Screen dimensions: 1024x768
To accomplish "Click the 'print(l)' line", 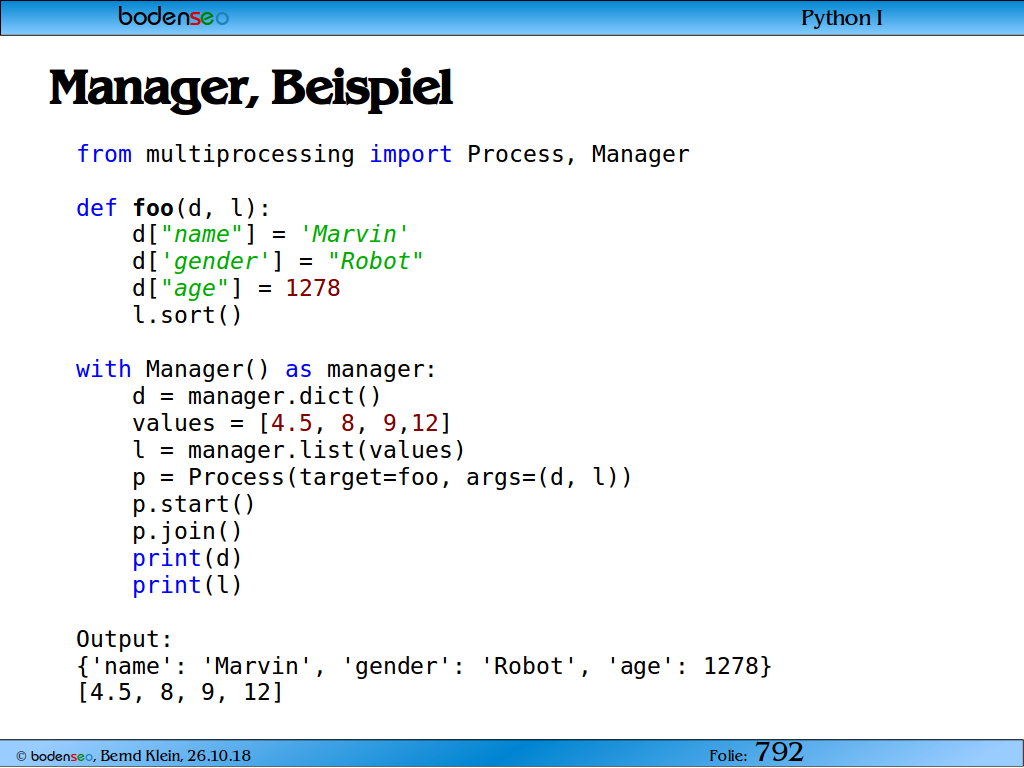I will (187, 585).
